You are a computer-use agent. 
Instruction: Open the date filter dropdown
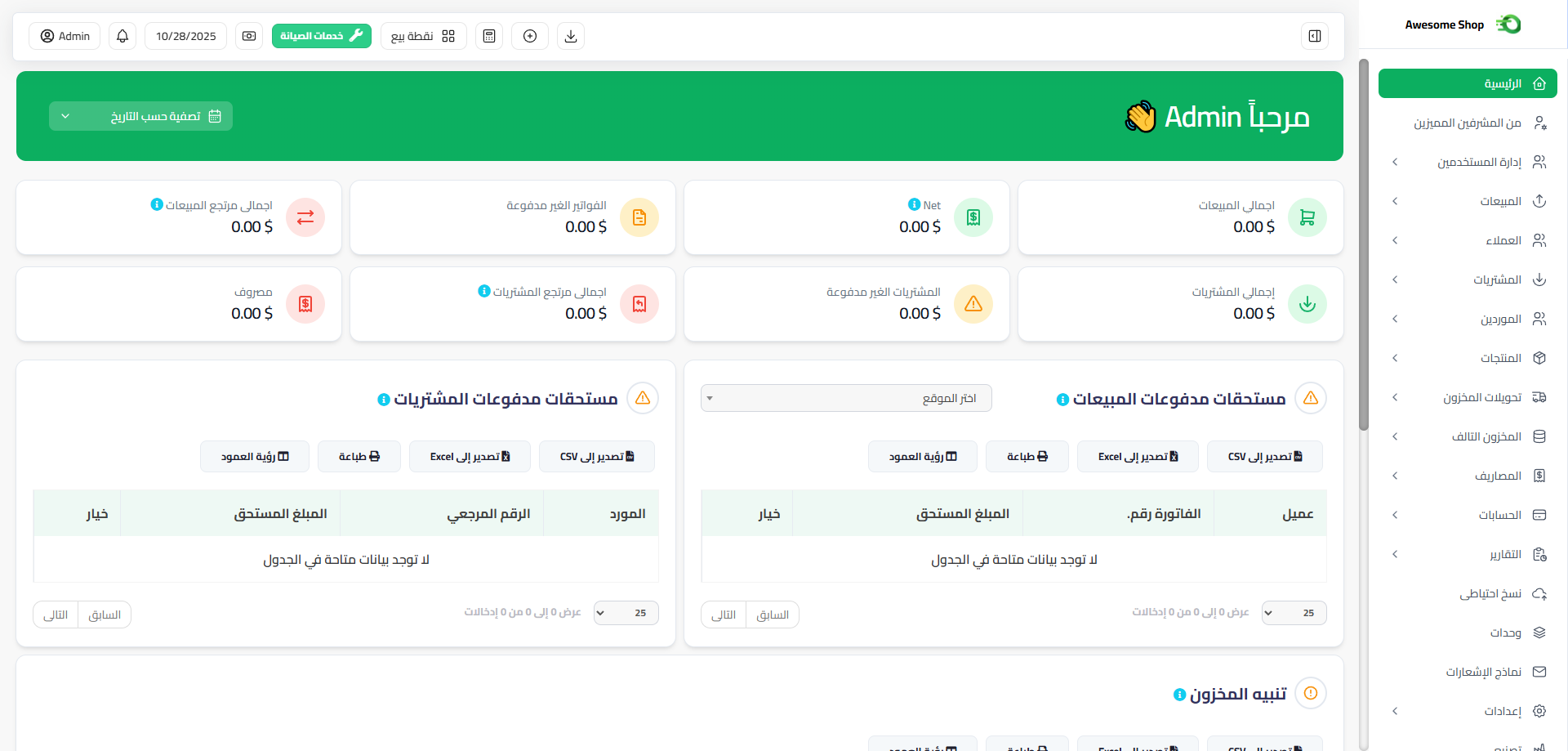pyautogui.click(x=140, y=116)
